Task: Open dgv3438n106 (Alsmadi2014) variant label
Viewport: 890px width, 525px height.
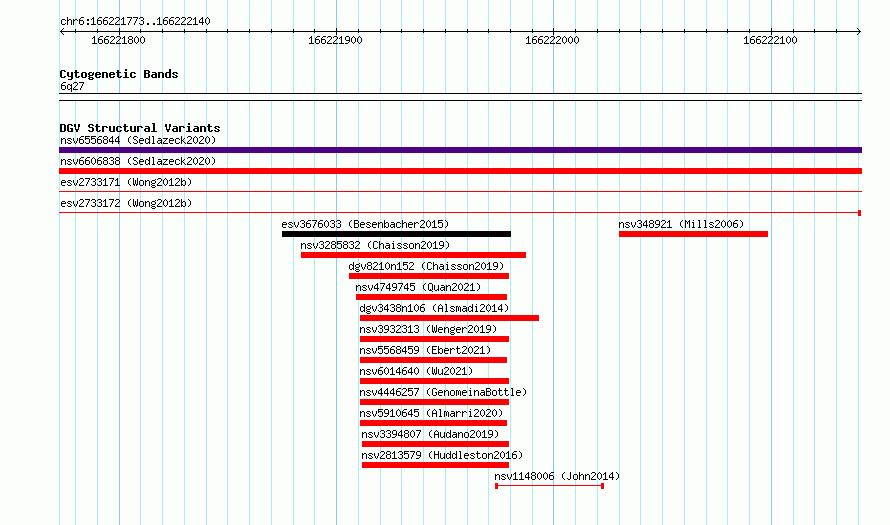Action: (434, 308)
